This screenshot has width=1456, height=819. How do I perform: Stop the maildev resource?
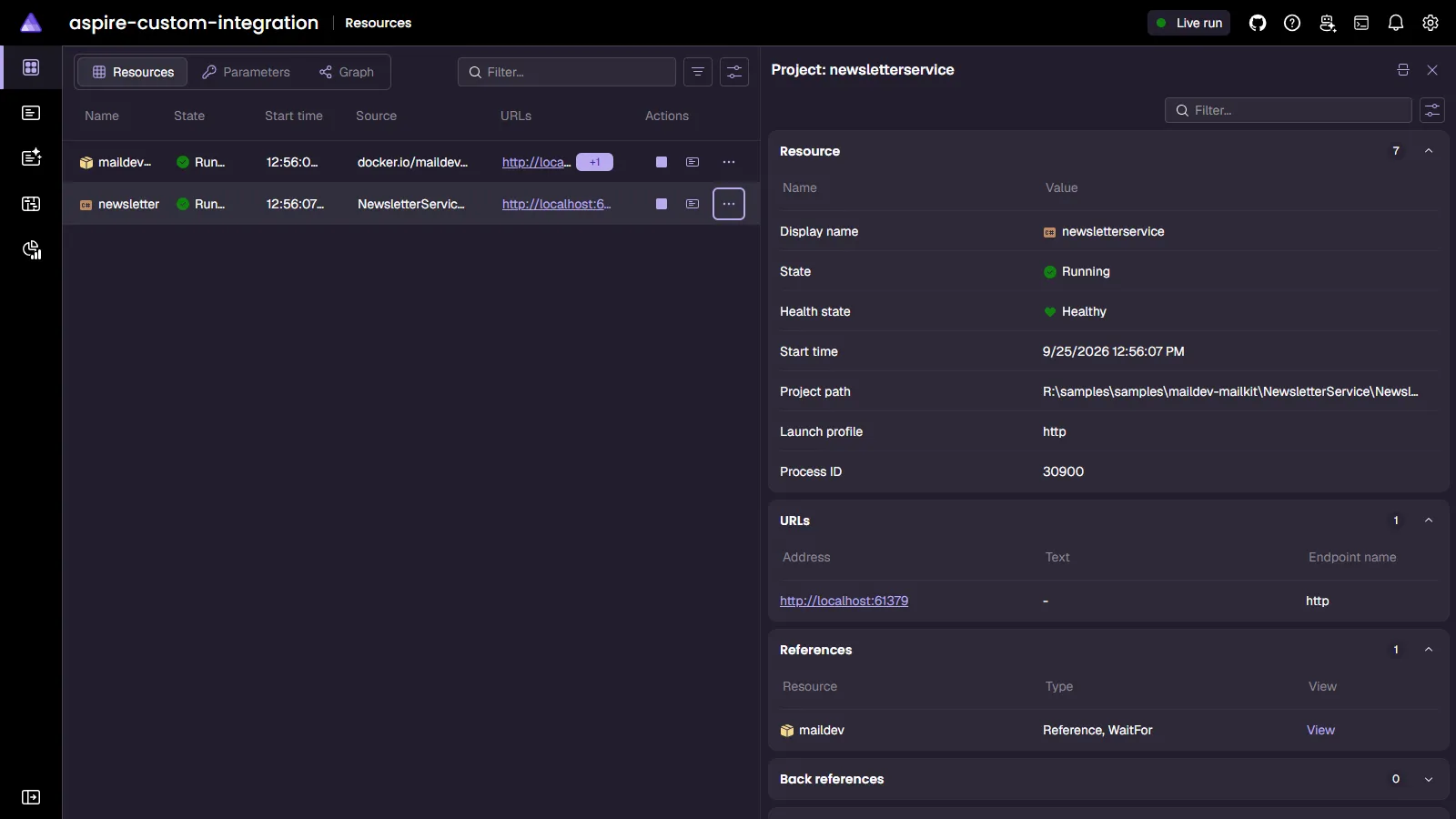pos(662,162)
